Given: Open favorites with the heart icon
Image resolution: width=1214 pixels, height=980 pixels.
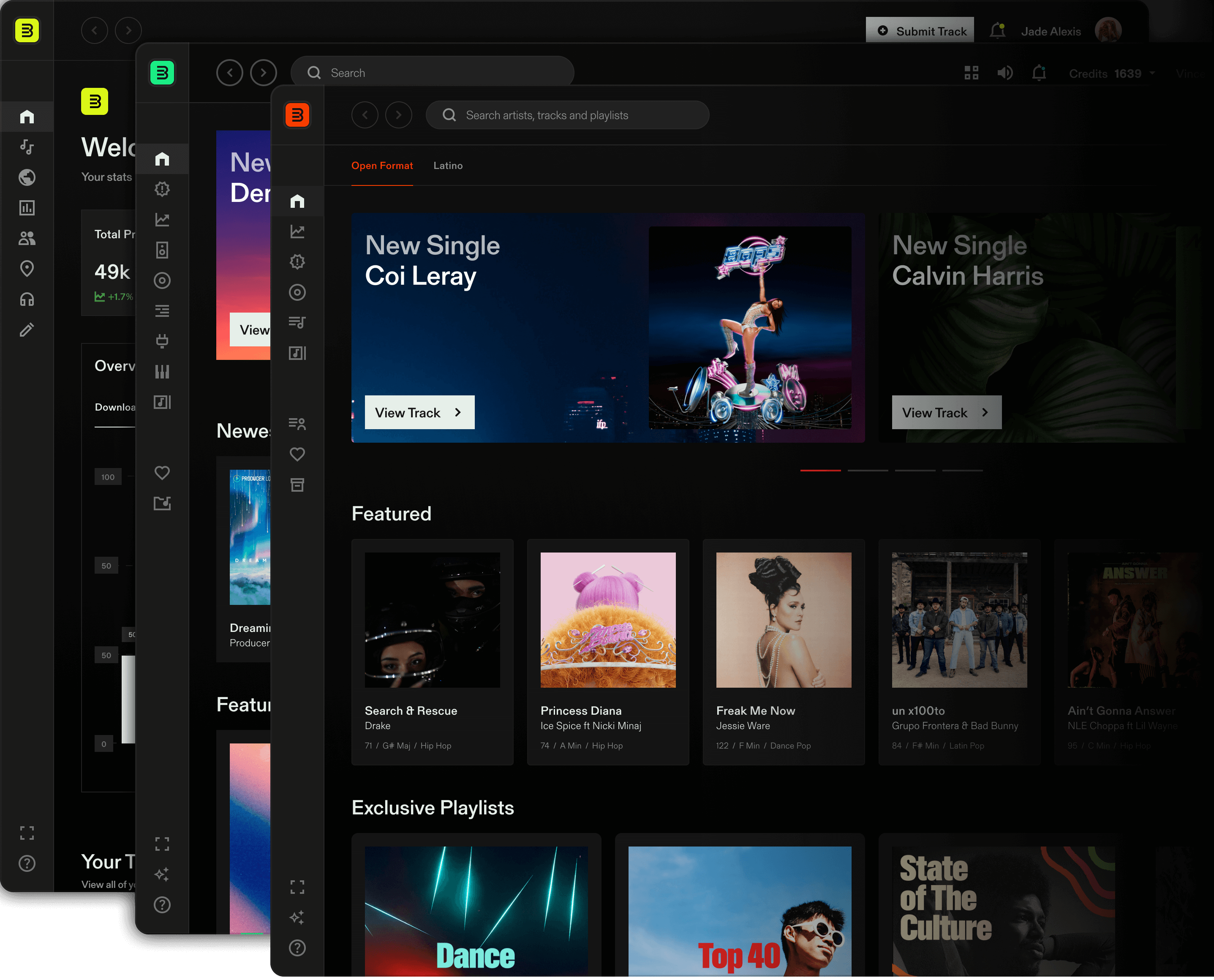Looking at the screenshot, I should click(297, 454).
